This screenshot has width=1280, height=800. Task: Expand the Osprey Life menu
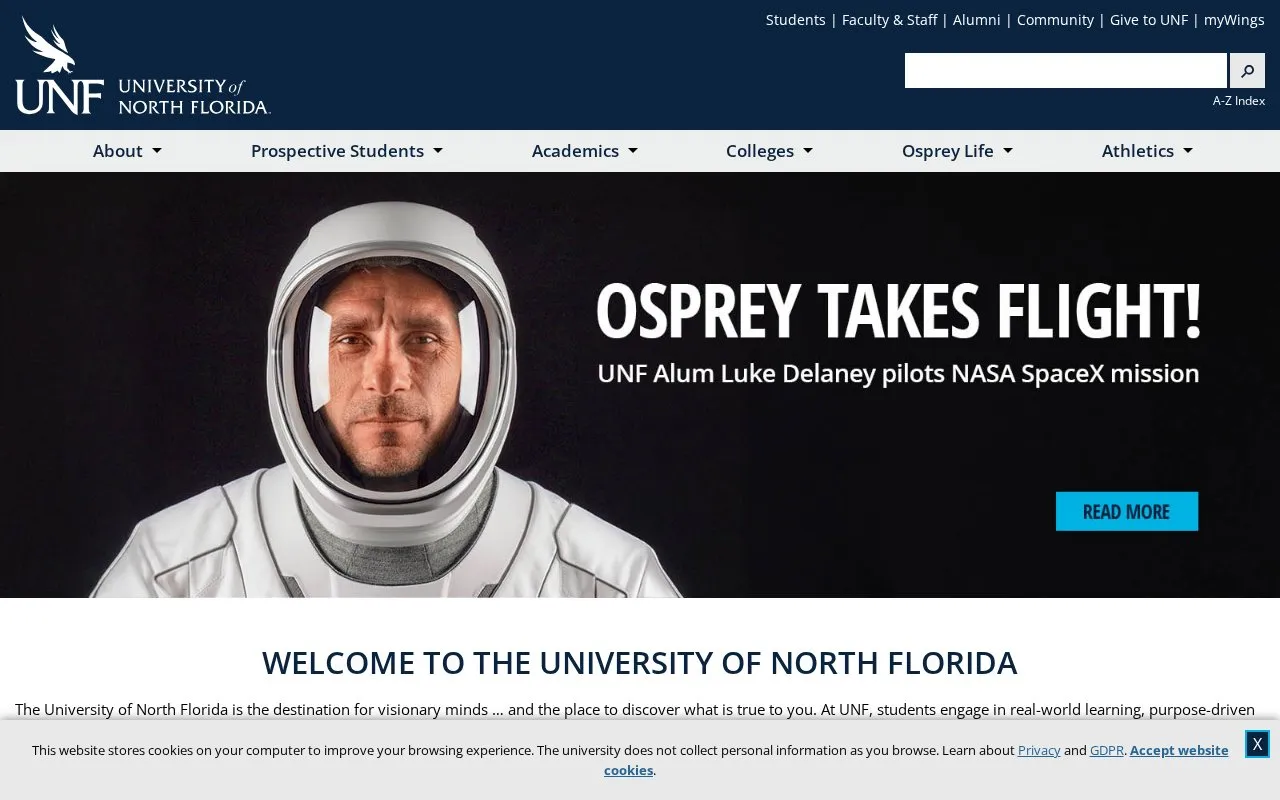click(957, 151)
